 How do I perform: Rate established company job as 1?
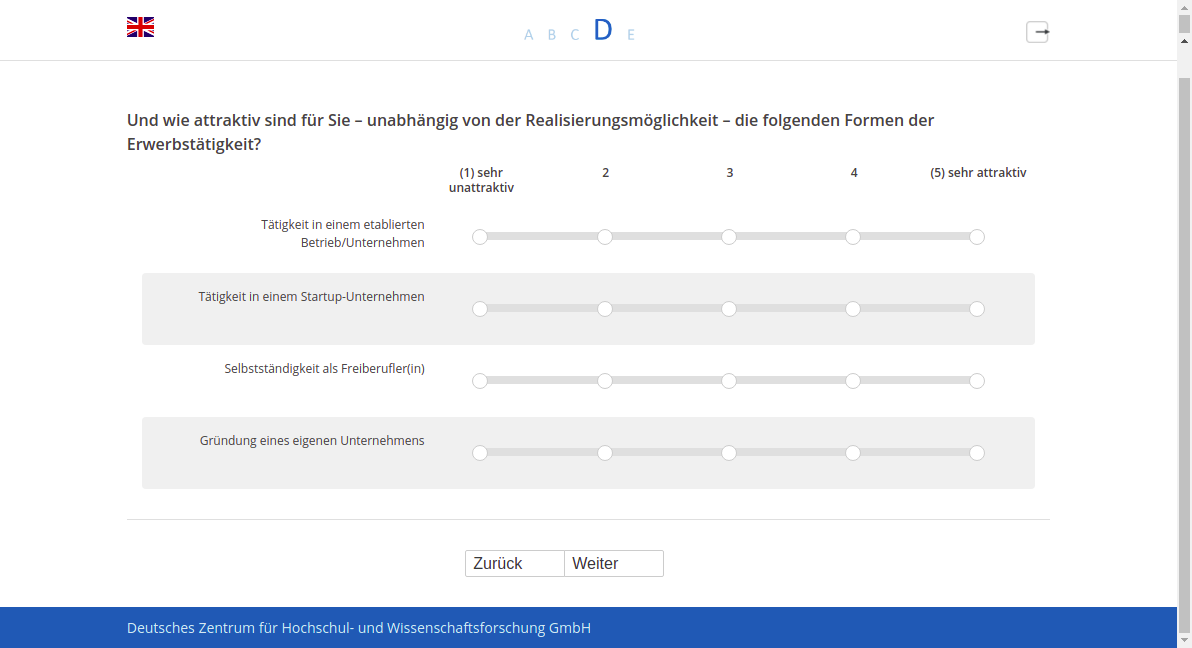pyautogui.click(x=480, y=237)
